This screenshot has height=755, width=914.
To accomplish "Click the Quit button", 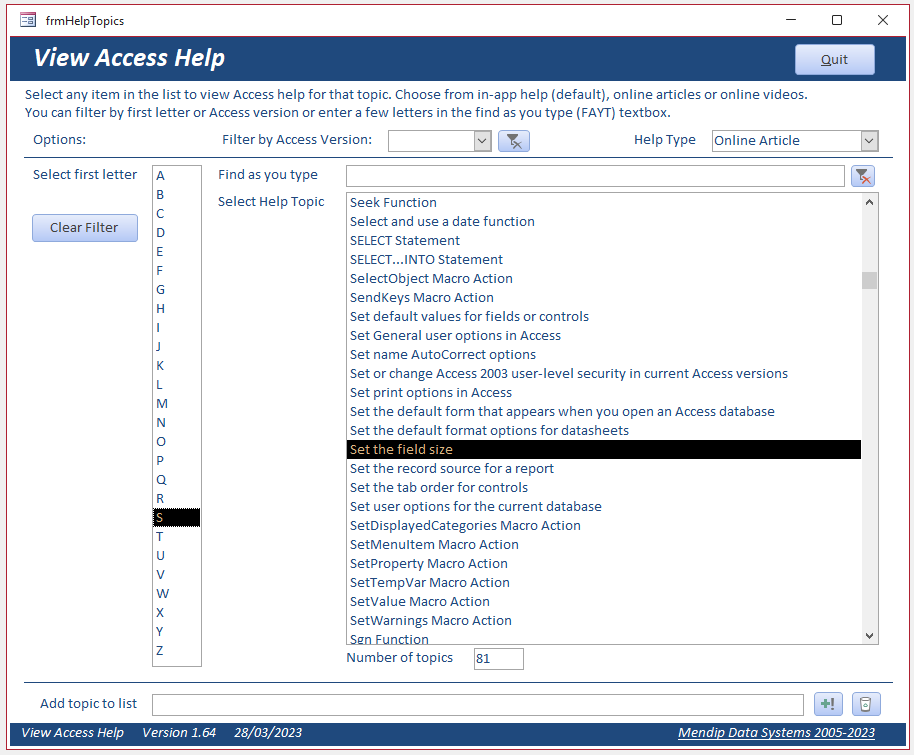I will pos(834,59).
